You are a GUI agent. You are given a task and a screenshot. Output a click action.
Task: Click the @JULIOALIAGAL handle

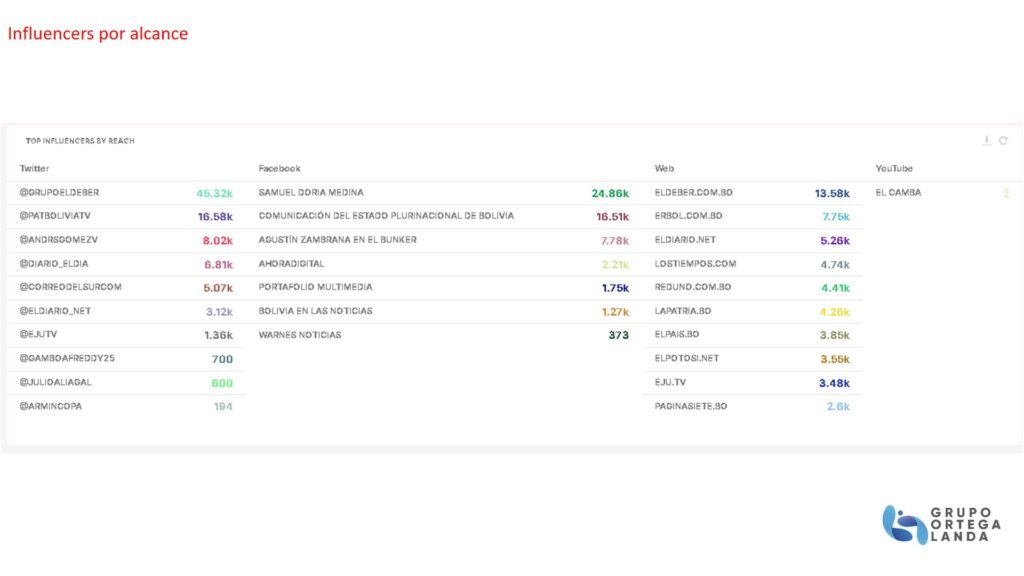[56, 382]
